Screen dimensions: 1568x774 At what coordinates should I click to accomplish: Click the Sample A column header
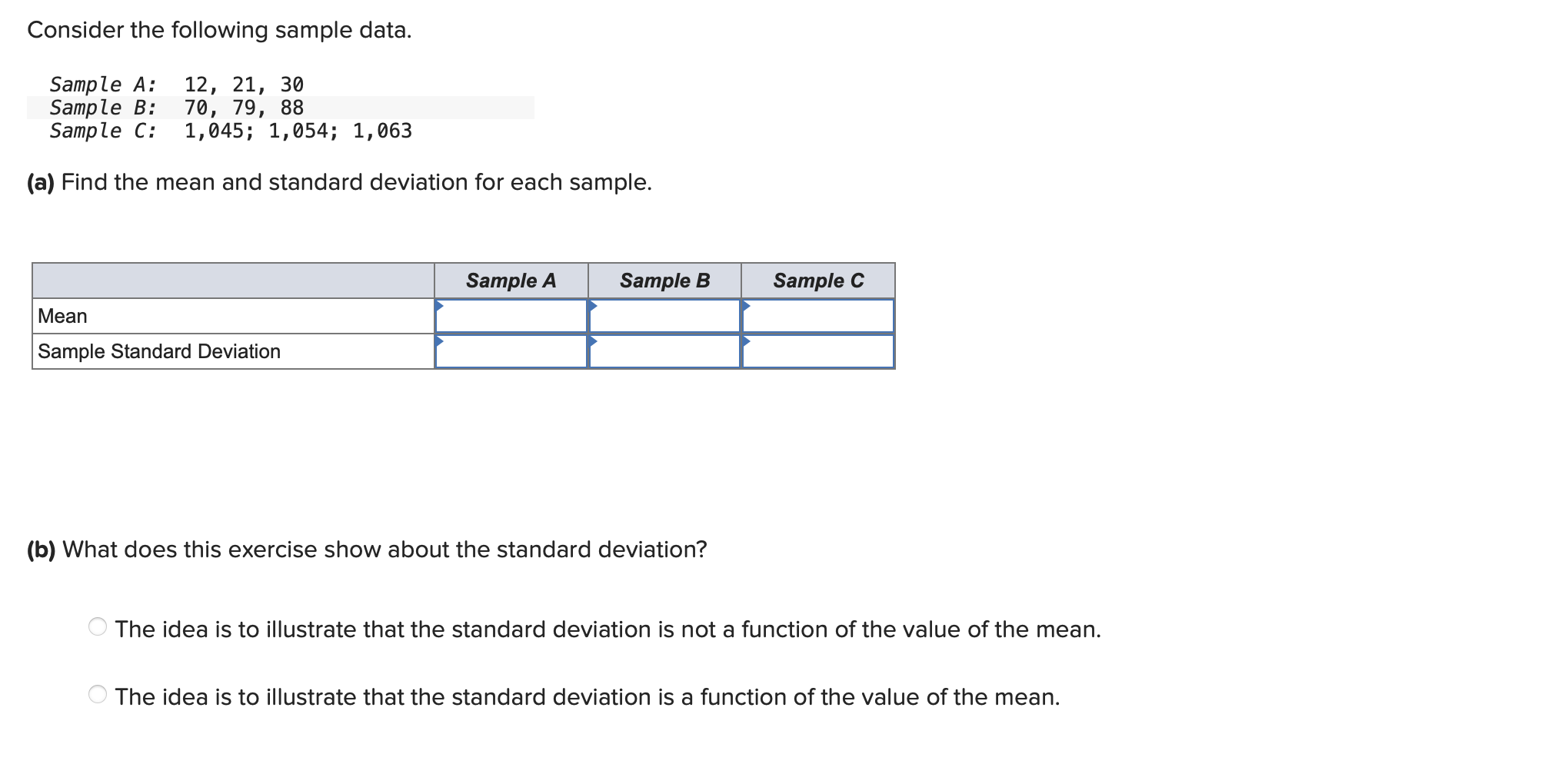click(511, 280)
